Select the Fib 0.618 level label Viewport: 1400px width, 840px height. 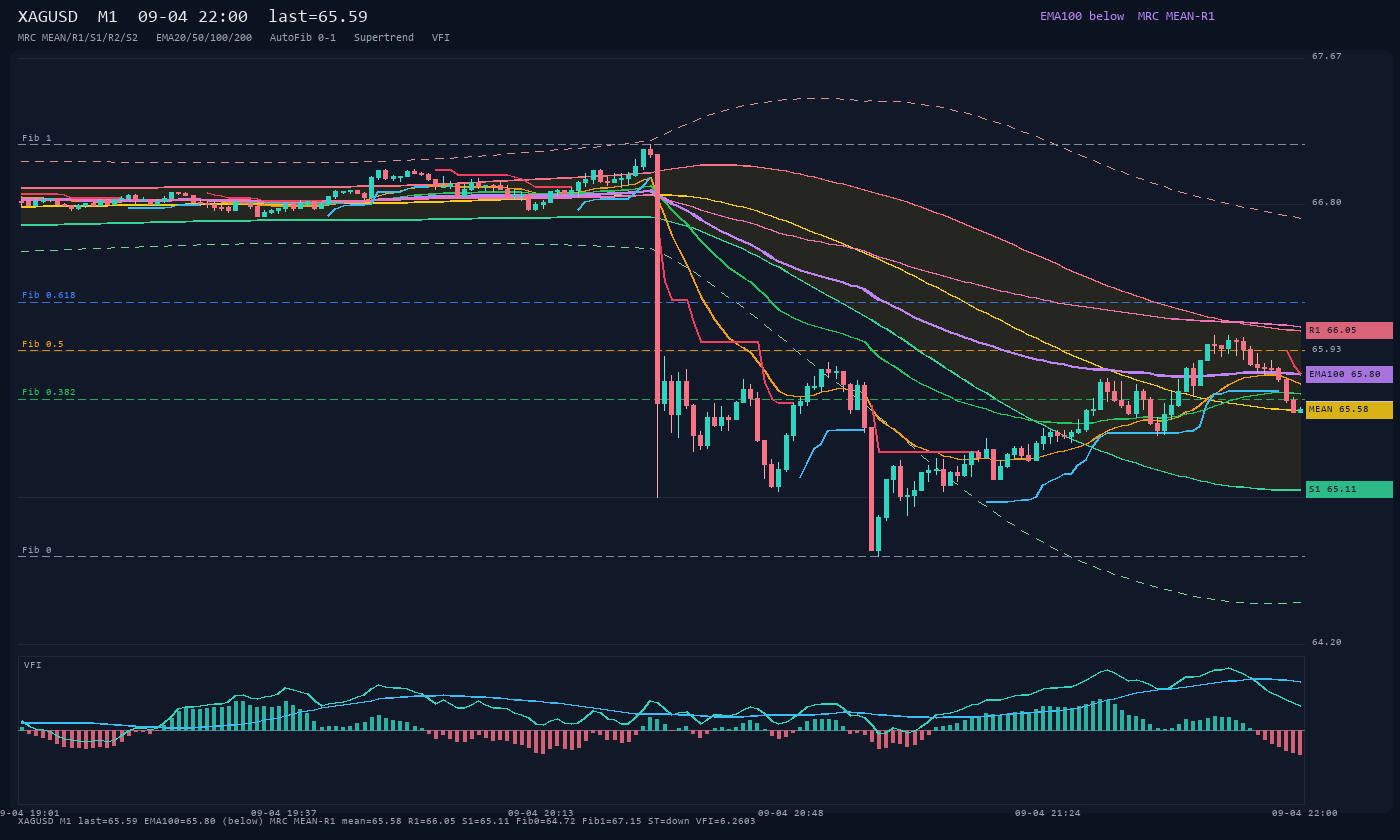point(49,295)
